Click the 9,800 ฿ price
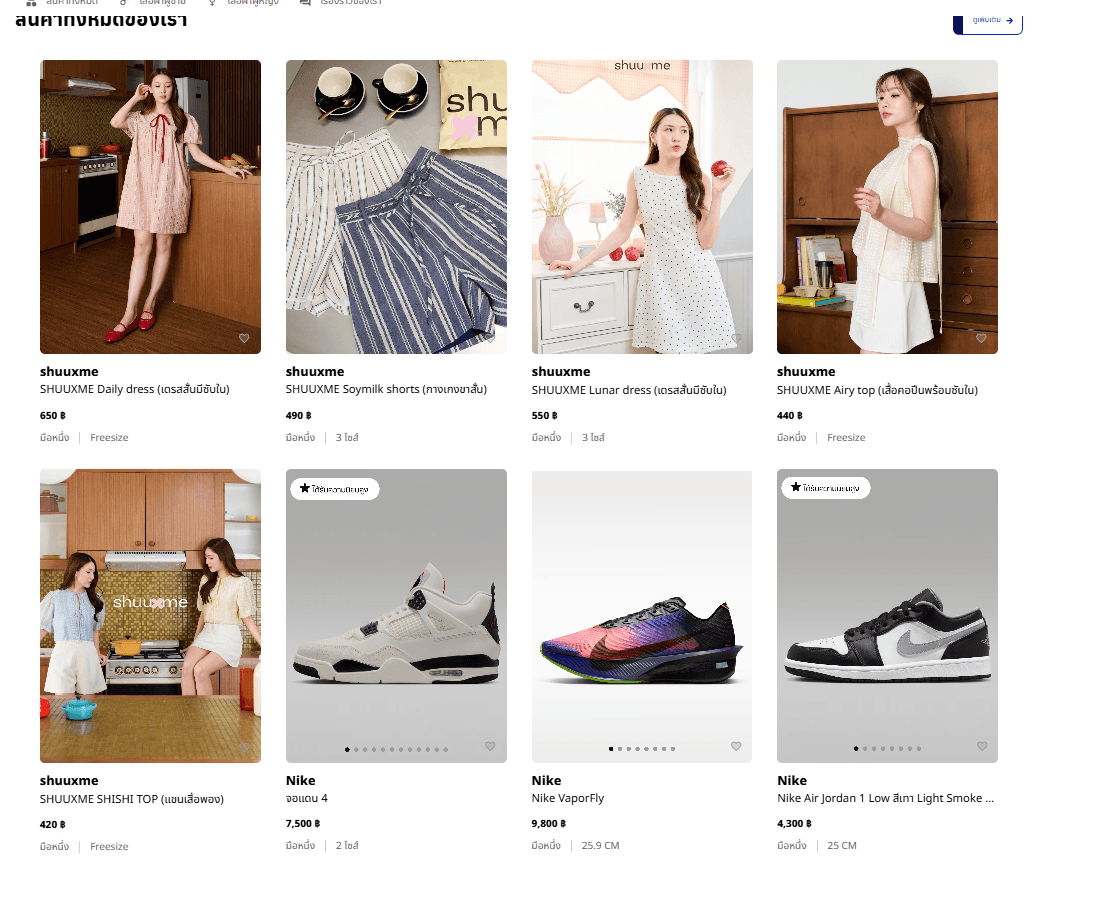This screenshot has width=1100, height=905. pyautogui.click(x=549, y=824)
